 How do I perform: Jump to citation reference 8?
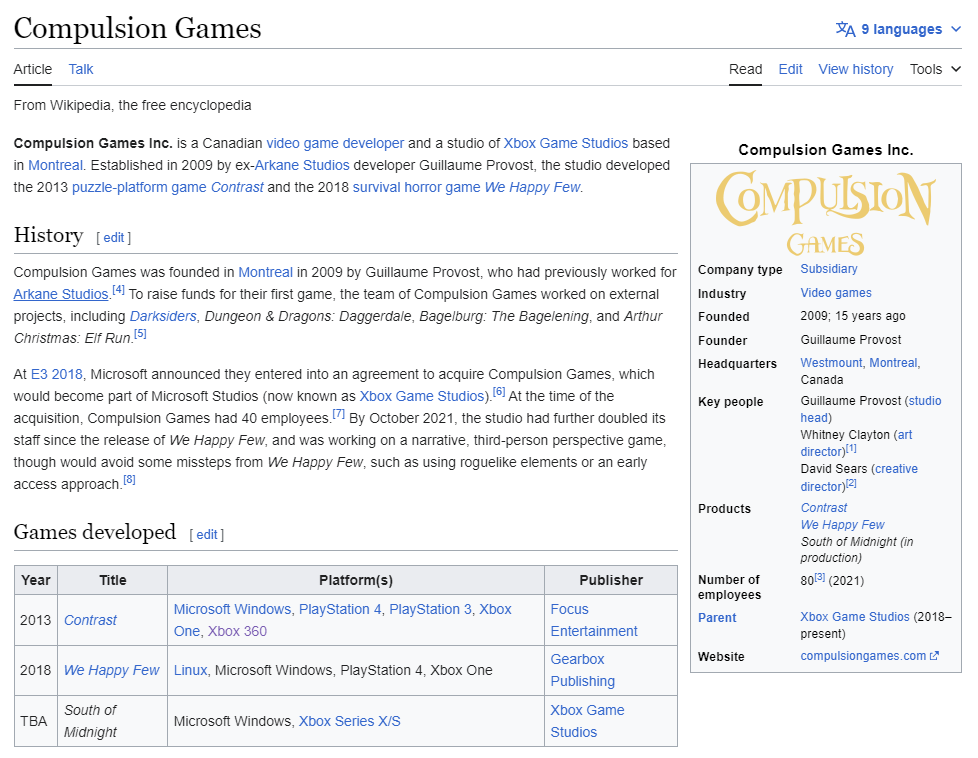(129, 480)
